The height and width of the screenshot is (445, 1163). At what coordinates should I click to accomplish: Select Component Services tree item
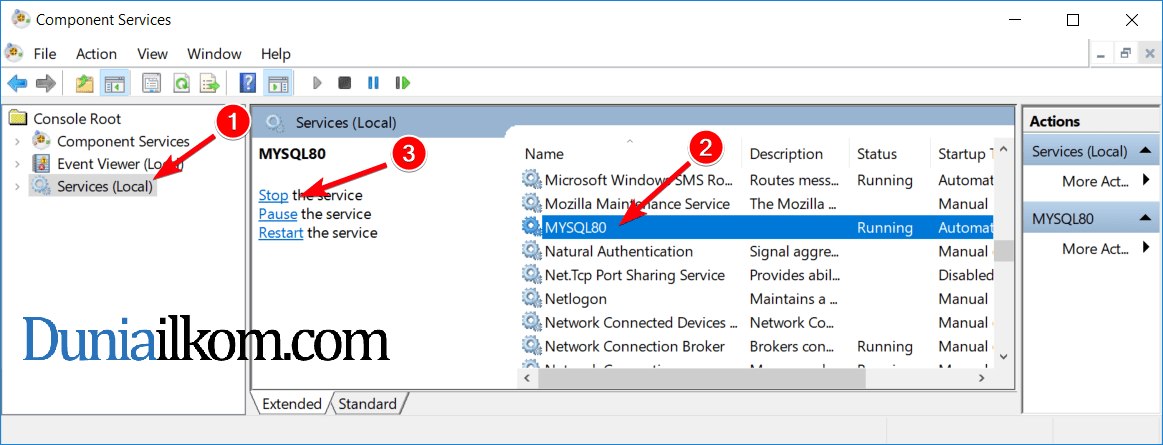[x=123, y=142]
